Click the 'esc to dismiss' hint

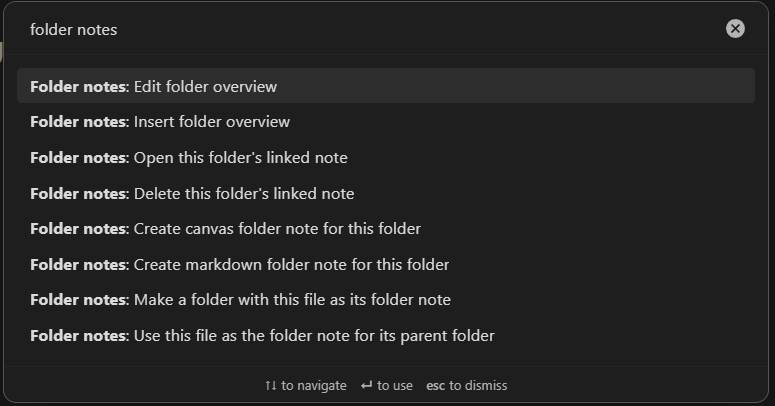tap(467, 385)
